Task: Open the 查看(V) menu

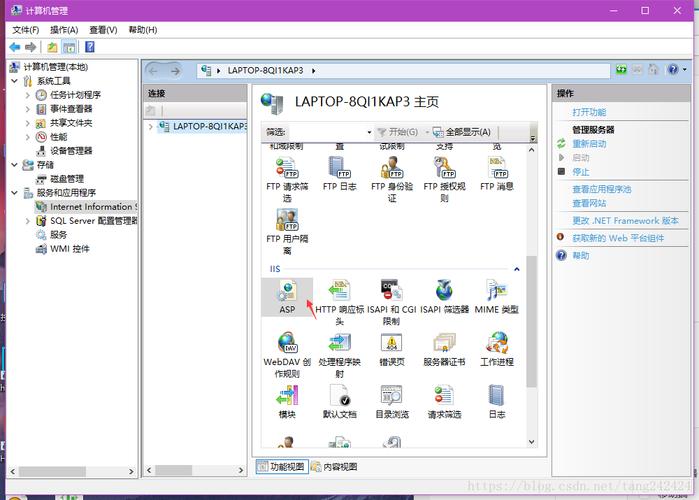Action: [x=103, y=30]
